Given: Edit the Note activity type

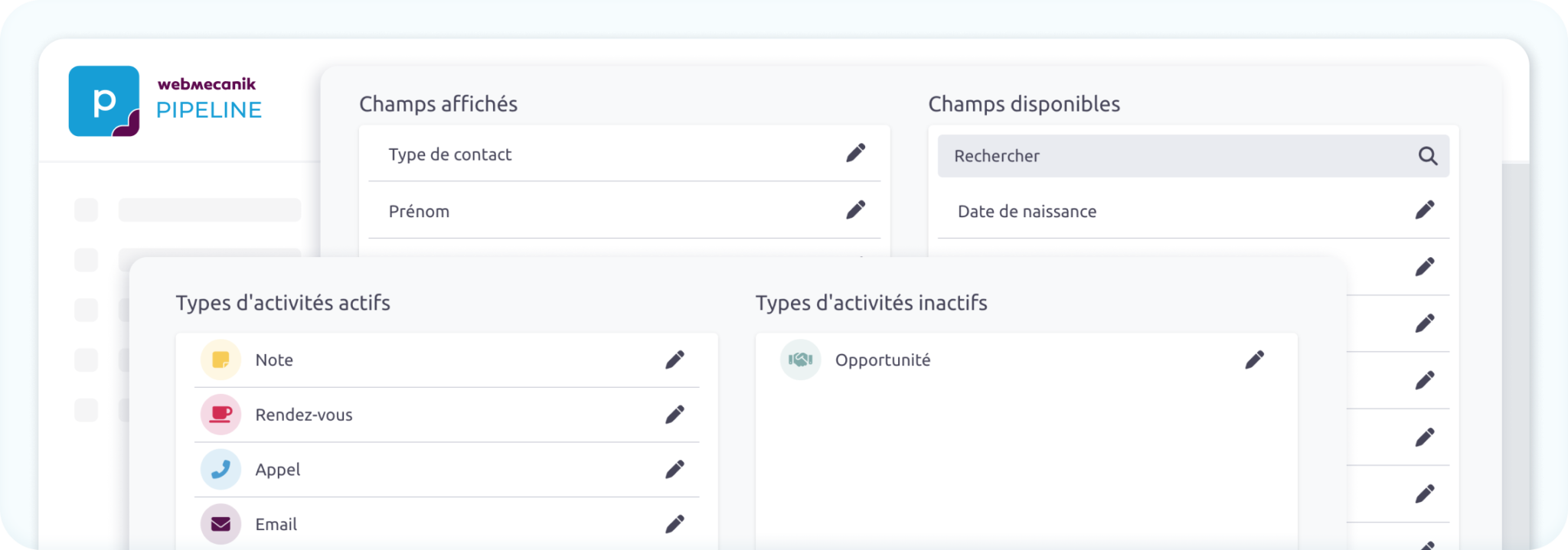Looking at the screenshot, I should pos(674,360).
